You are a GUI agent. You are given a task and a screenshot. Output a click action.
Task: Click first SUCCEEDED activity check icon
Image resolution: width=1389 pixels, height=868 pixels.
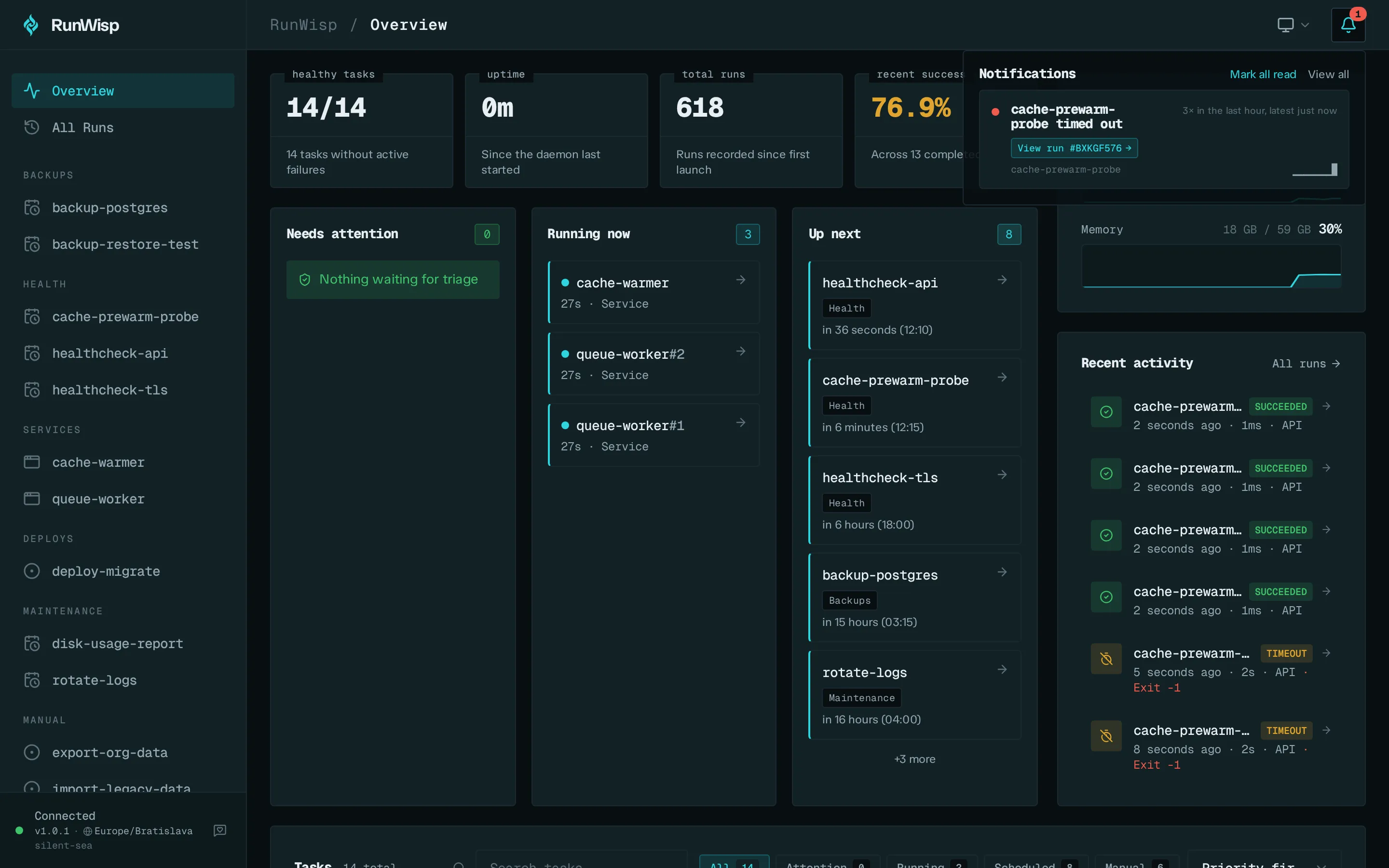click(x=1106, y=412)
